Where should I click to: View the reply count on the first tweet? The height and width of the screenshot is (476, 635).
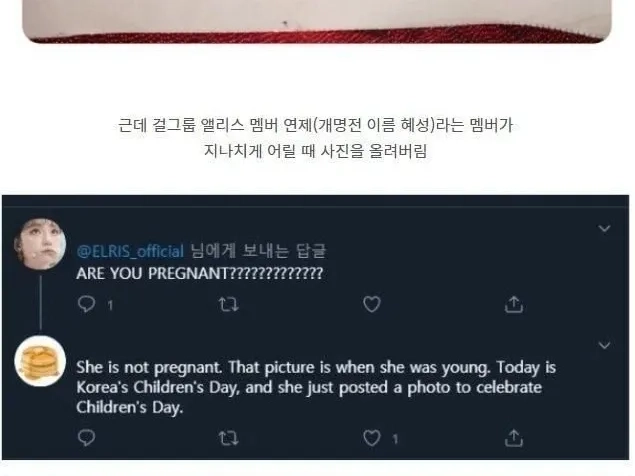[x=110, y=305]
